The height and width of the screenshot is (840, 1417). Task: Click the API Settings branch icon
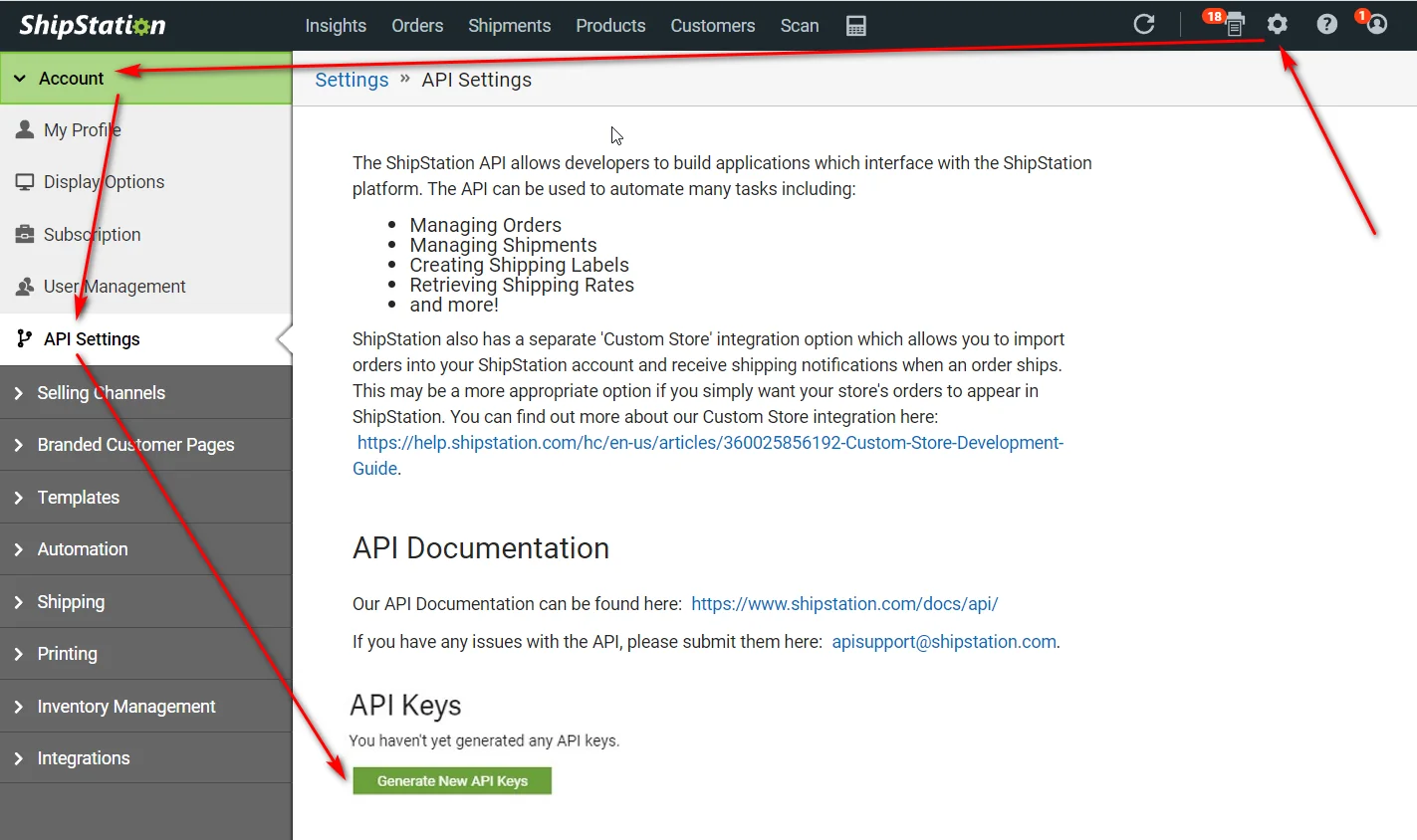coord(25,338)
